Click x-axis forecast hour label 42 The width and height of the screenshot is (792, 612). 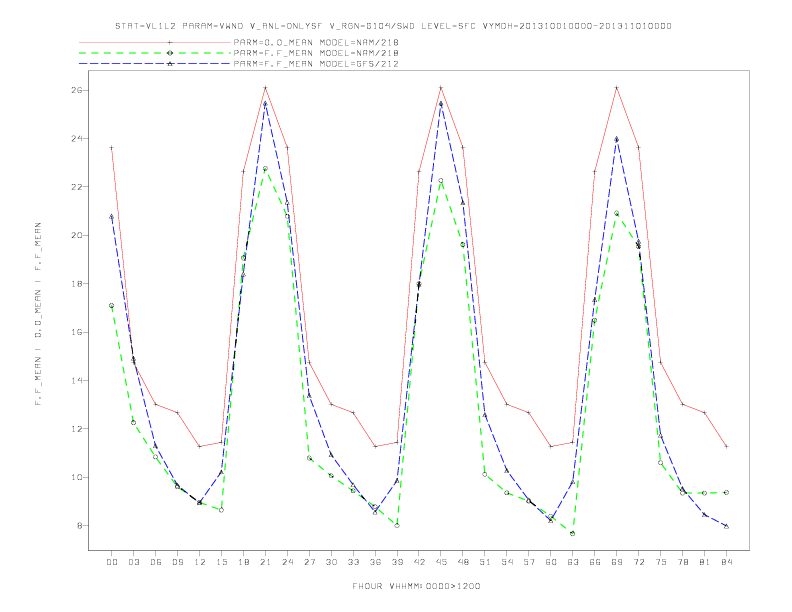click(419, 562)
